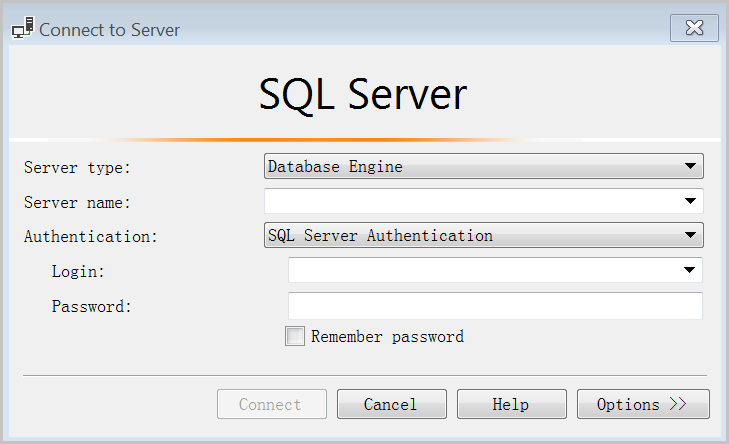This screenshot has height=444, width=729.
Task: Focus the Password input field
Action: [495, 306]
